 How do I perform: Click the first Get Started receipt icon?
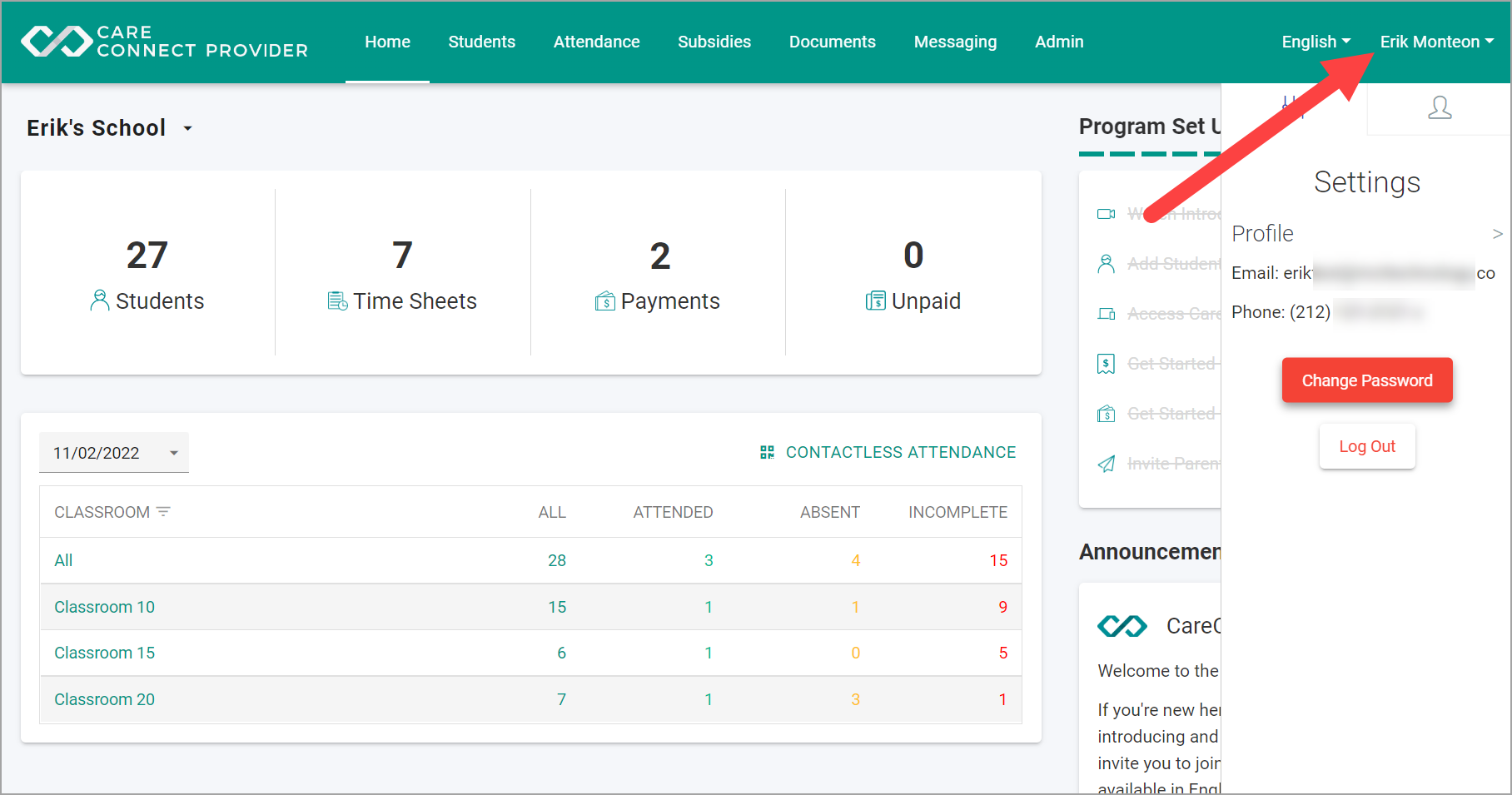click(1106, 364)
